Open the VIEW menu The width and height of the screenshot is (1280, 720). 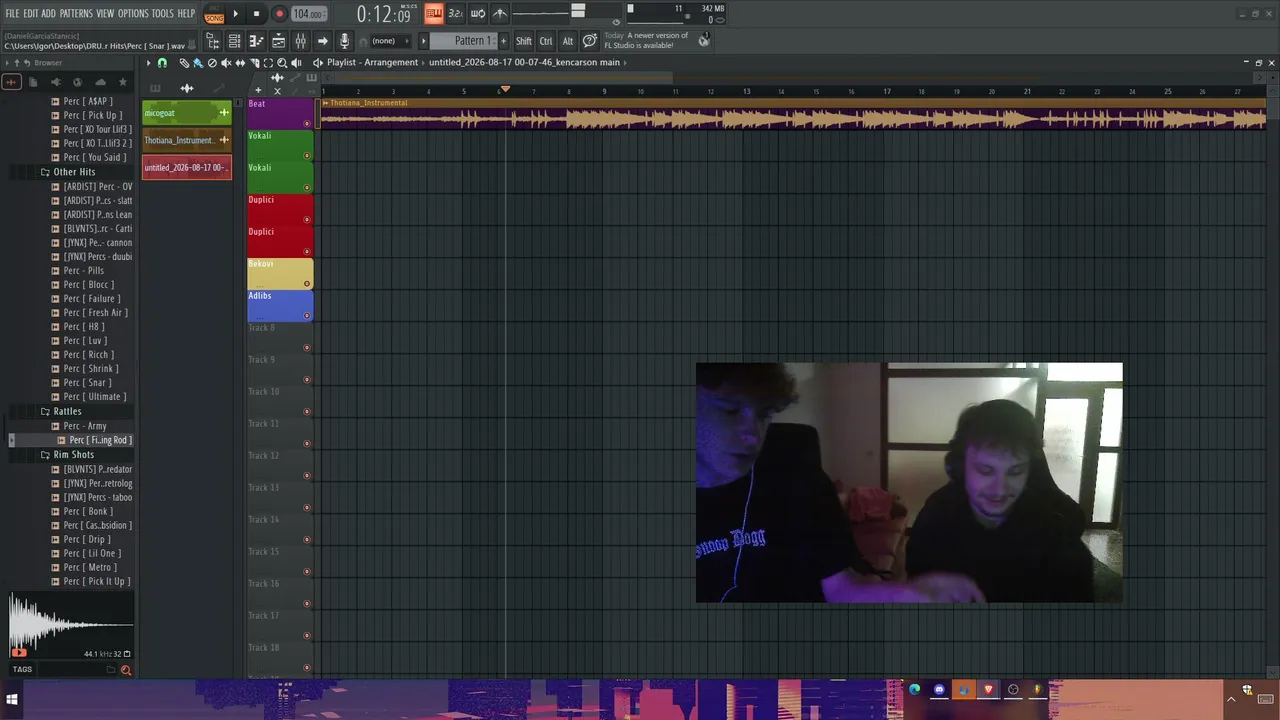pyautogui.click(x=105, y=14)
